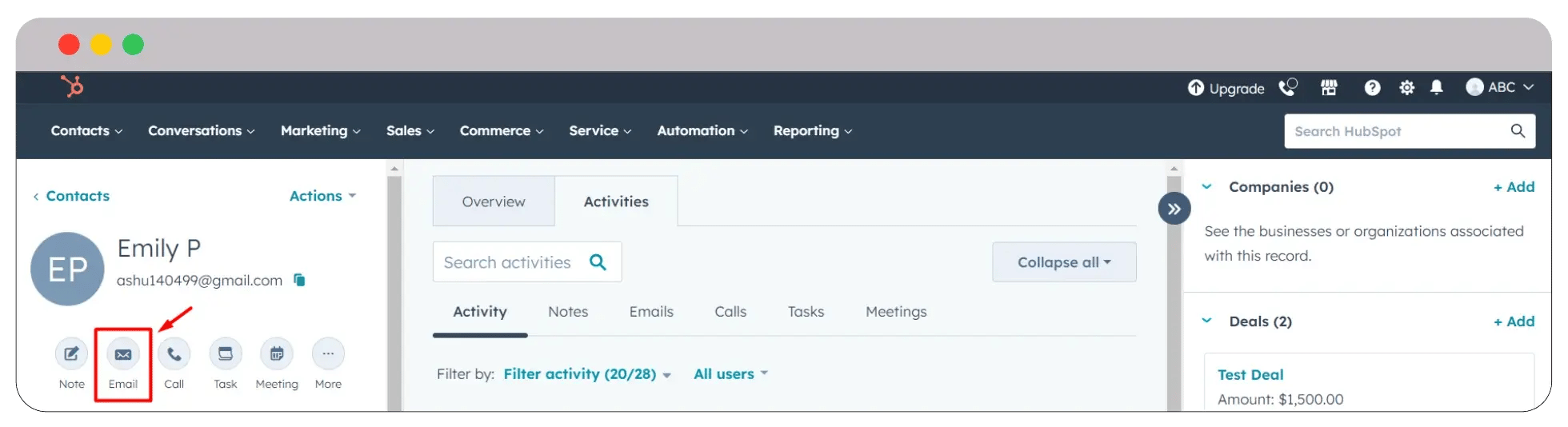
Task: Open the Contacts navigation menu
Action: 86,130
